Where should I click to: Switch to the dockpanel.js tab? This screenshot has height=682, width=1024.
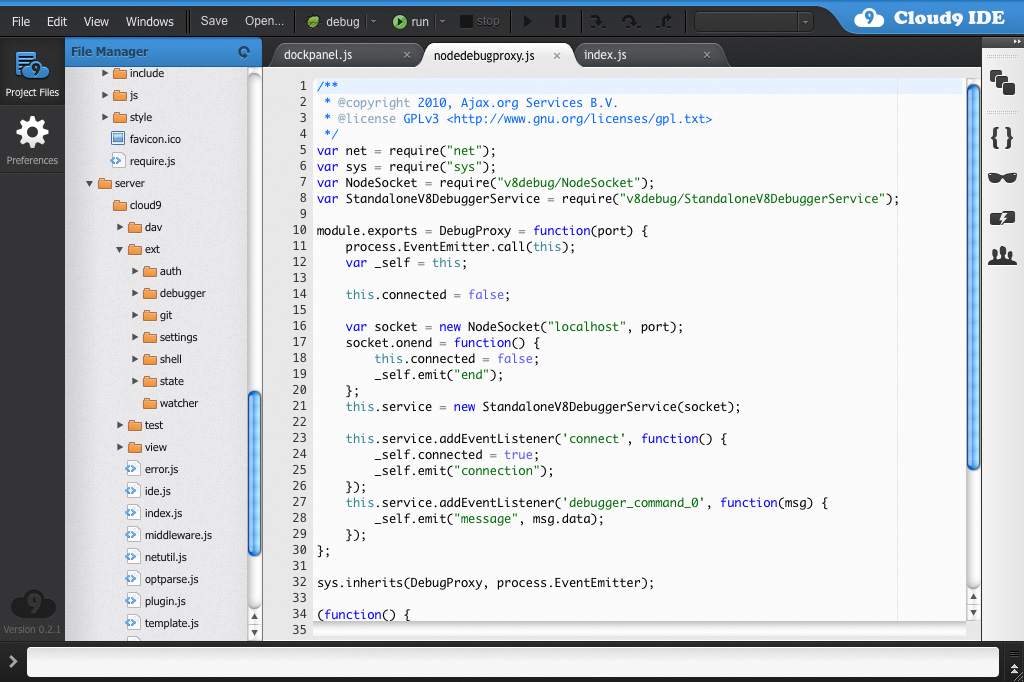317,55
